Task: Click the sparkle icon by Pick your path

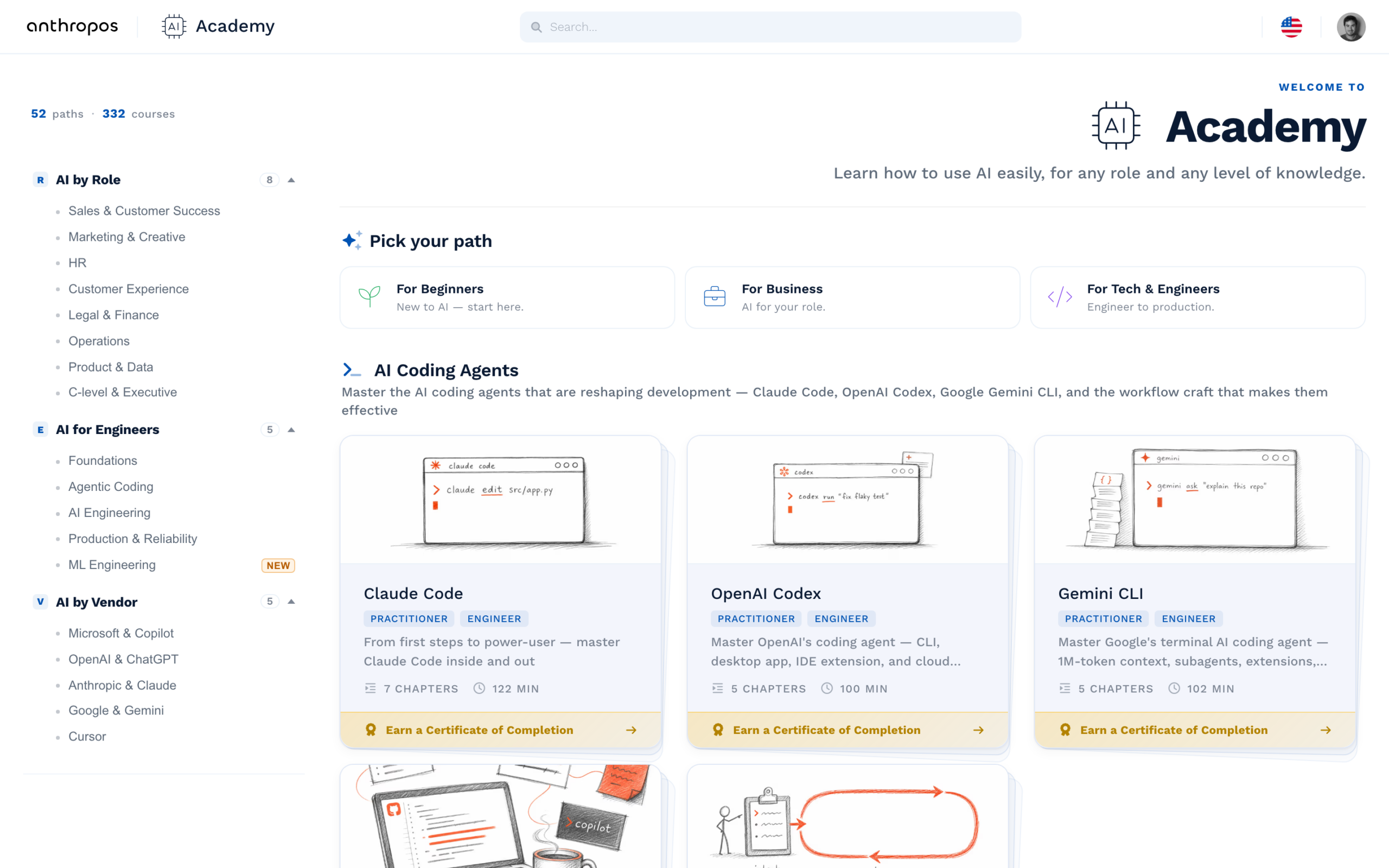Action: pos(352,240)
